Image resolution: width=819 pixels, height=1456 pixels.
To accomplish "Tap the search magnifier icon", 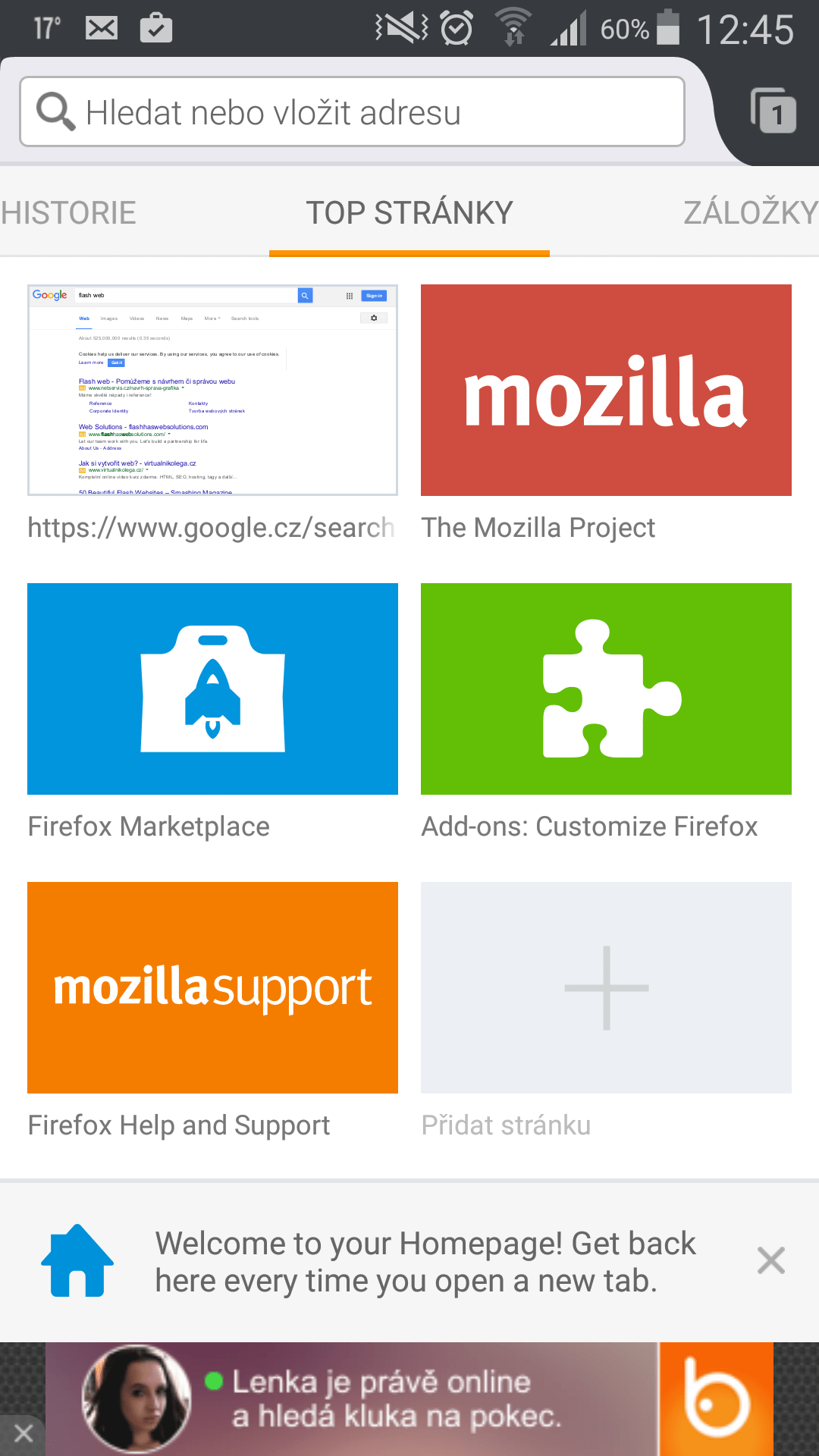I will [55, 111].
